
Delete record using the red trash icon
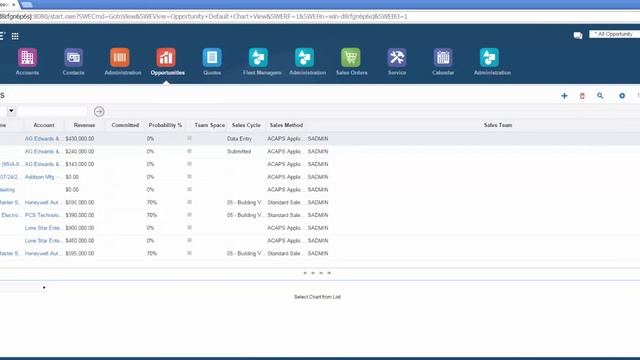tap(582, 96)
